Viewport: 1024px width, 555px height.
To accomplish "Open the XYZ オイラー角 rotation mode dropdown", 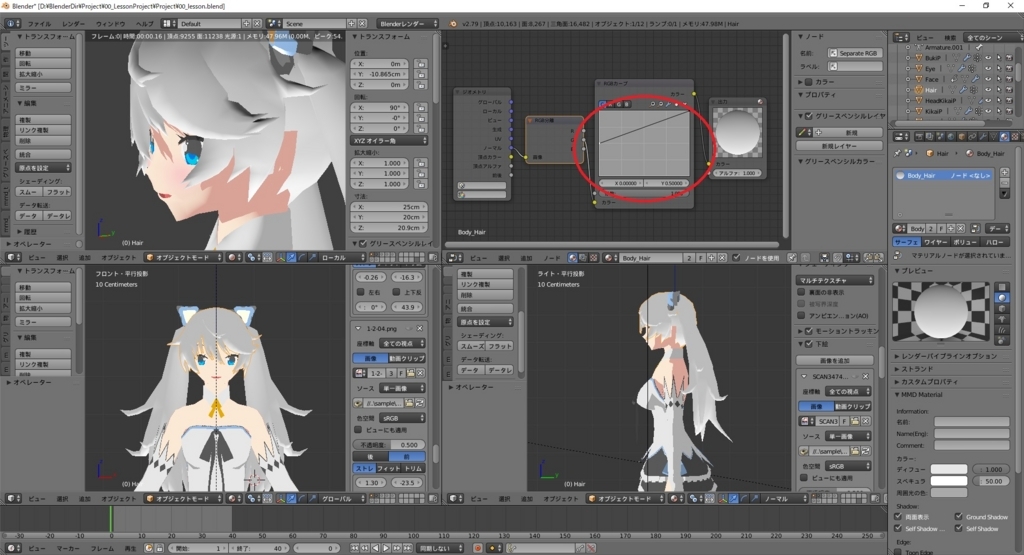I will [x=389, y=140].
